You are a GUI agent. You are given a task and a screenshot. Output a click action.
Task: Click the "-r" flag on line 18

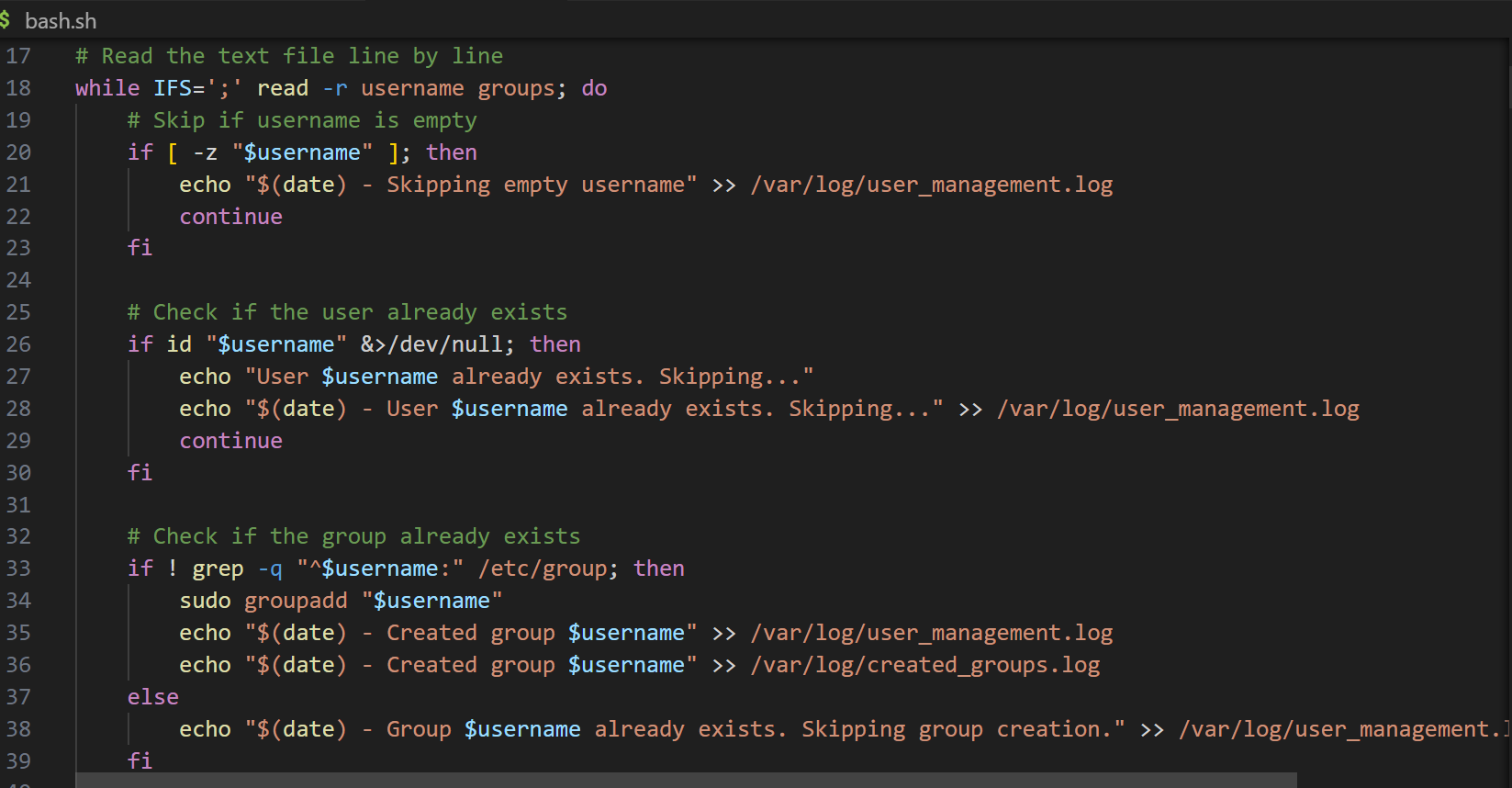335,88
